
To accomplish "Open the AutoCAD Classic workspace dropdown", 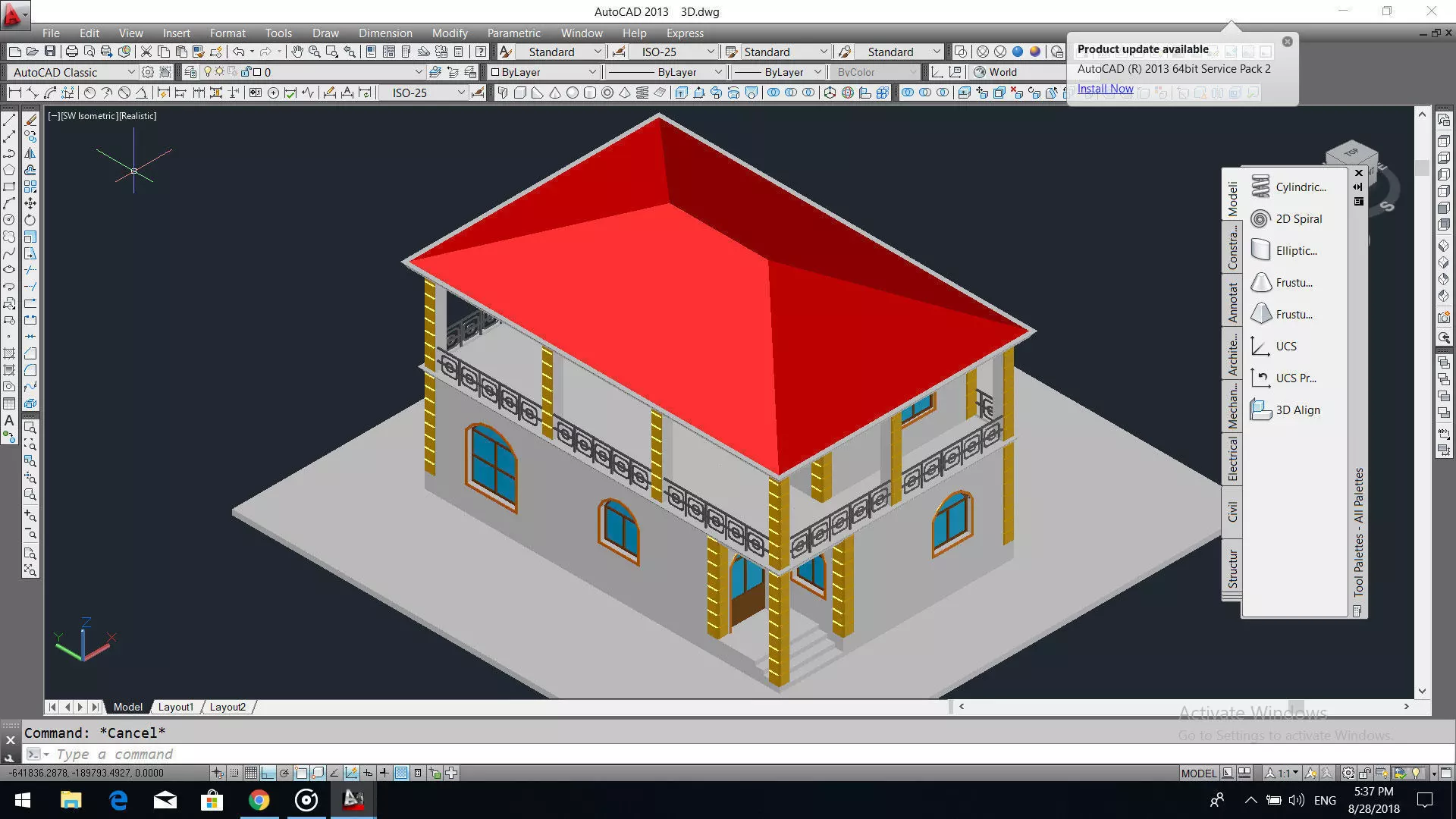I will coord(72,72).
